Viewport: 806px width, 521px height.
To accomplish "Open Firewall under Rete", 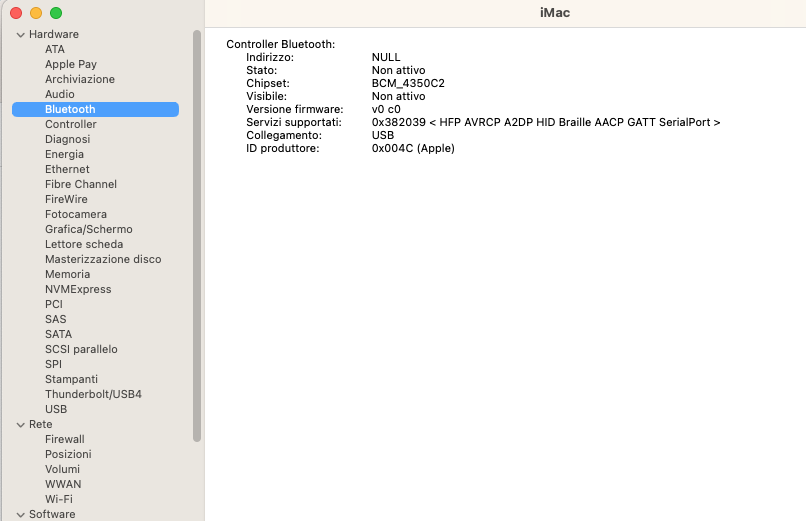I will [x=64, y=439].
